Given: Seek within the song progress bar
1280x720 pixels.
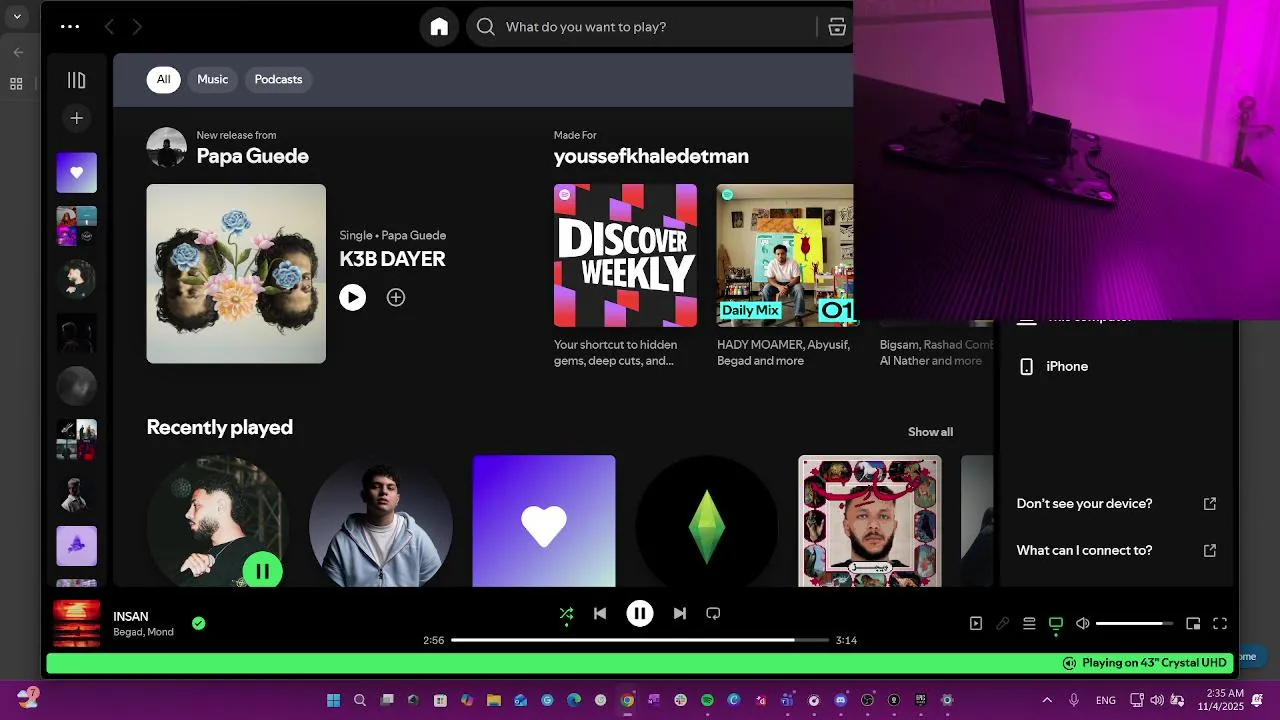Looking at the screenshot, I should pyautogui.click(x=640, y=640).
